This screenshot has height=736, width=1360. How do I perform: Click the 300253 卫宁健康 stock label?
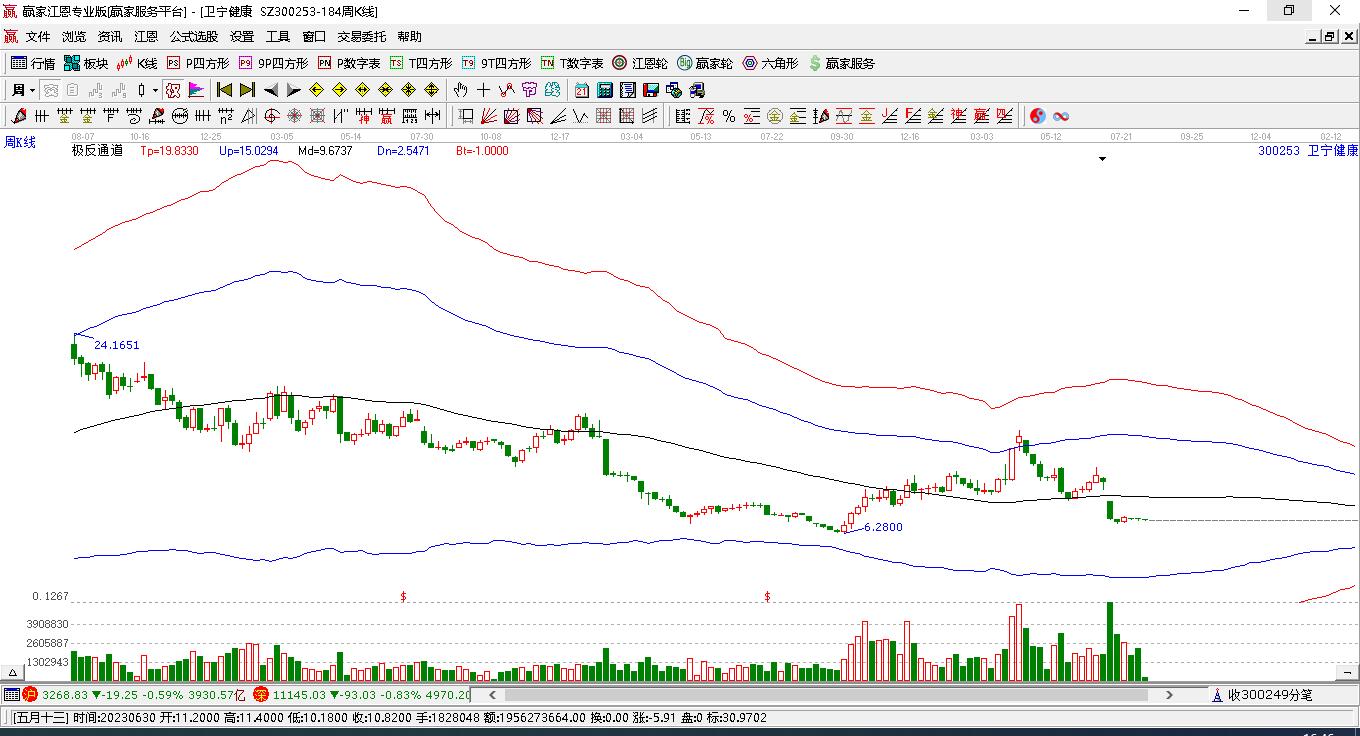[x=1308, y=151]
